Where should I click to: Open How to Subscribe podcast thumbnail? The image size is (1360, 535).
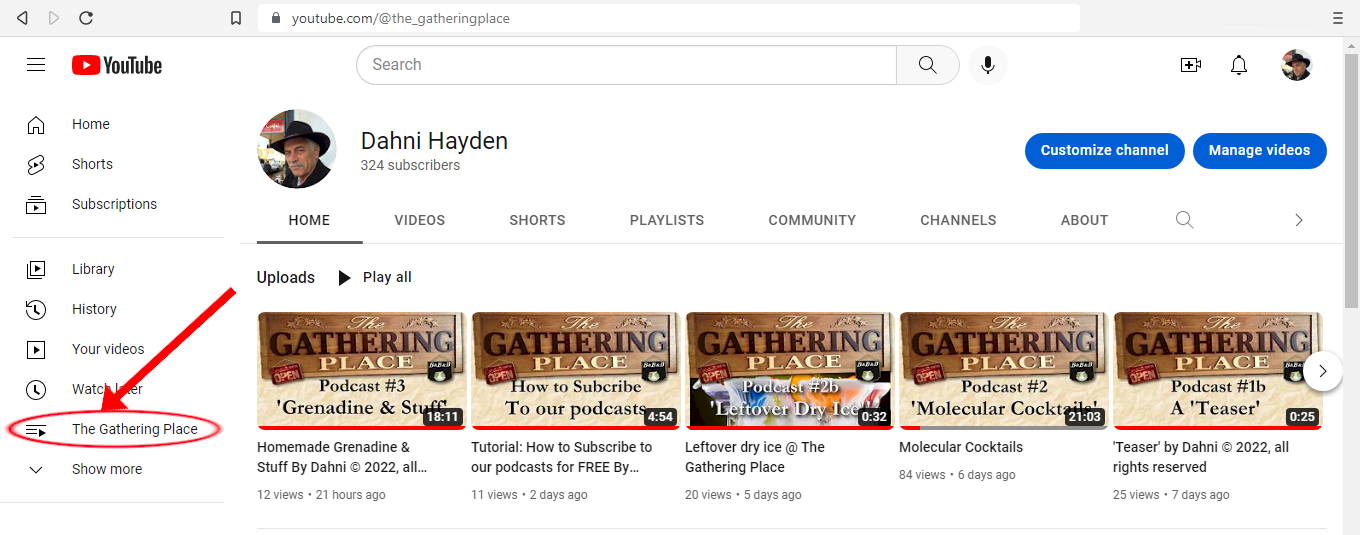pos(575,371)
